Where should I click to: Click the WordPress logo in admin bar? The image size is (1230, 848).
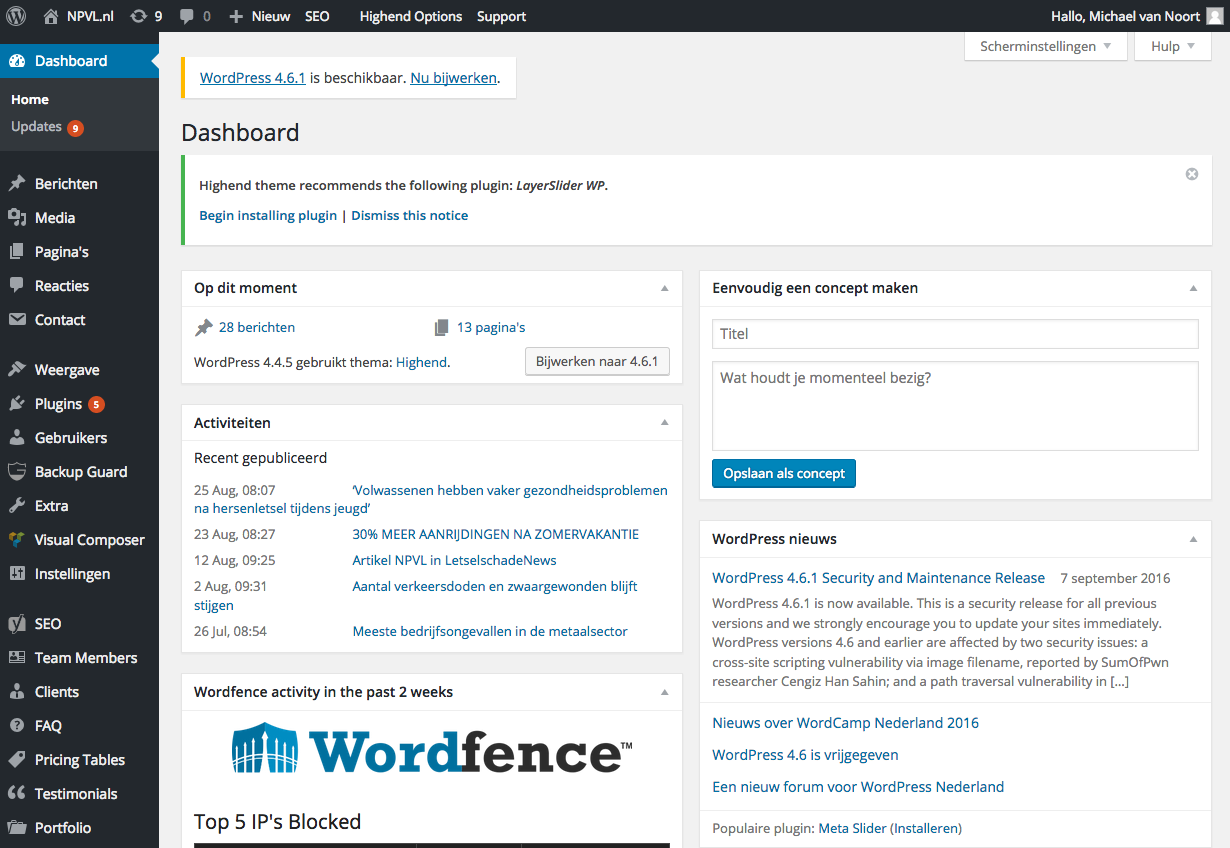(16, 16)
